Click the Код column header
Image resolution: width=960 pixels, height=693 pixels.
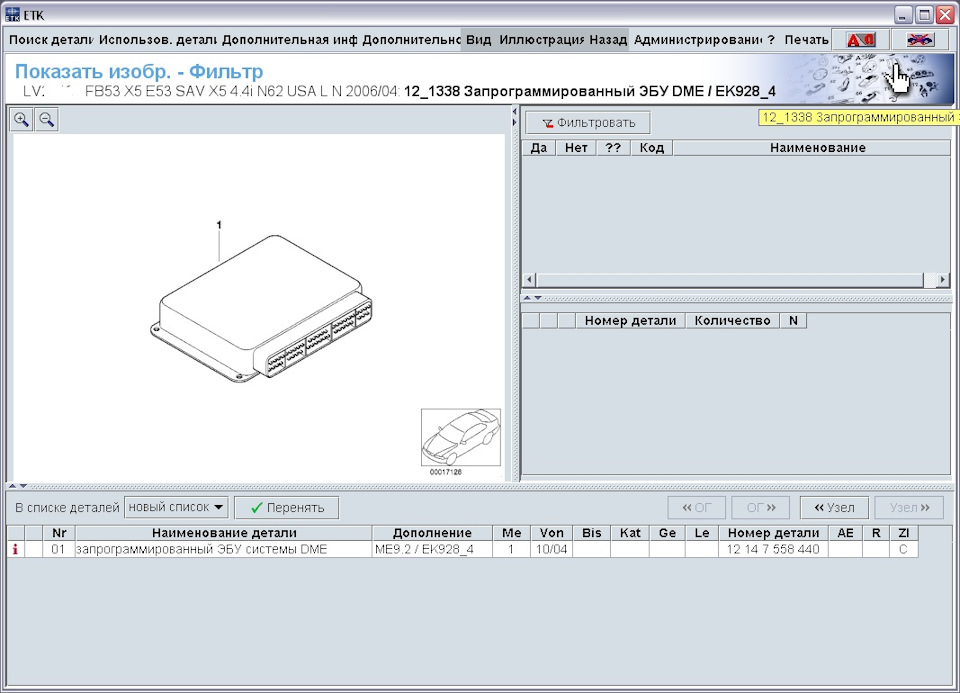651,148
